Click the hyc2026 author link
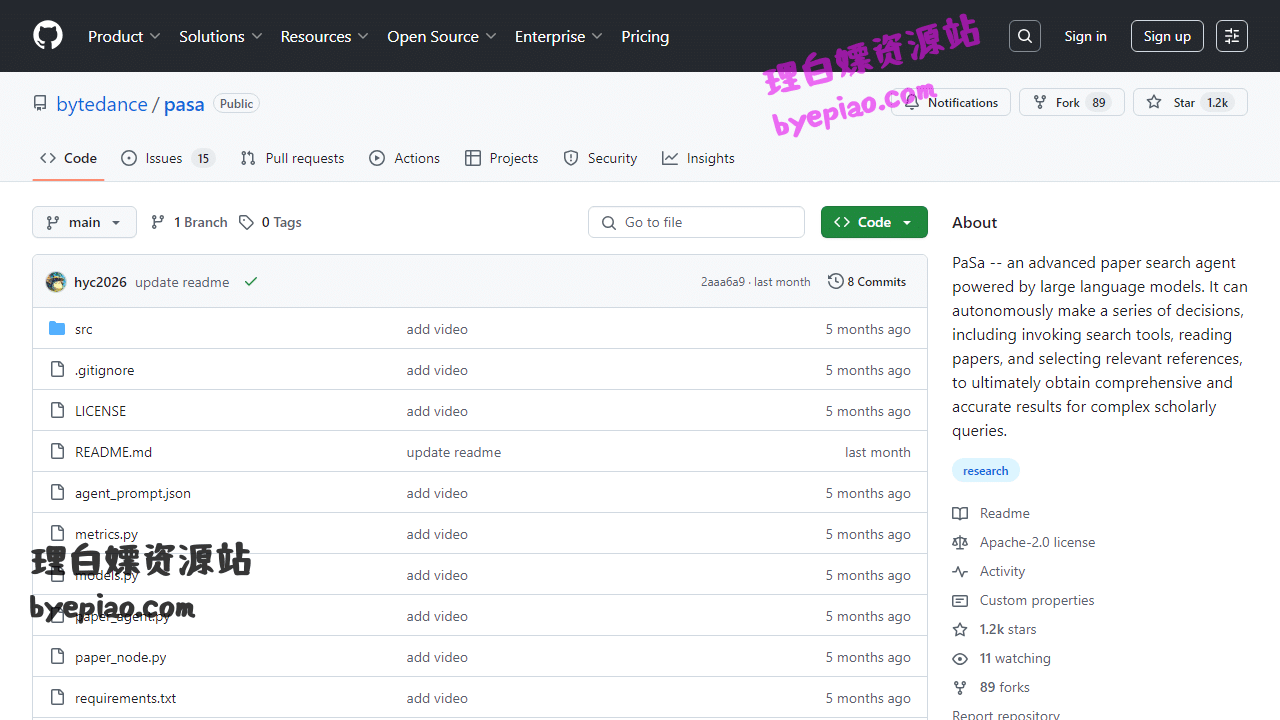The width and height of the screenshot is (1280, 720). point(100,282)
